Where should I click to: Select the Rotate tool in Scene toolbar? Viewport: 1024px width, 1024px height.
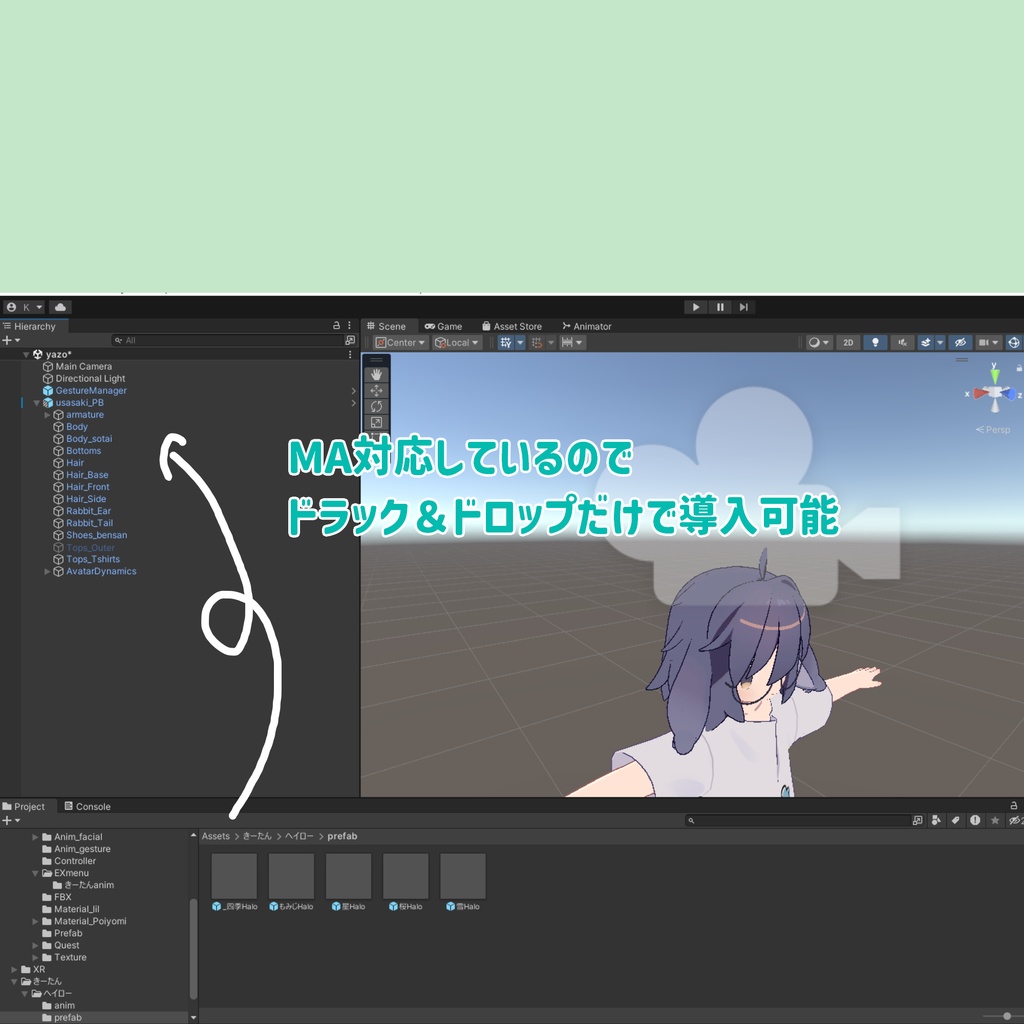click(376, 406)
